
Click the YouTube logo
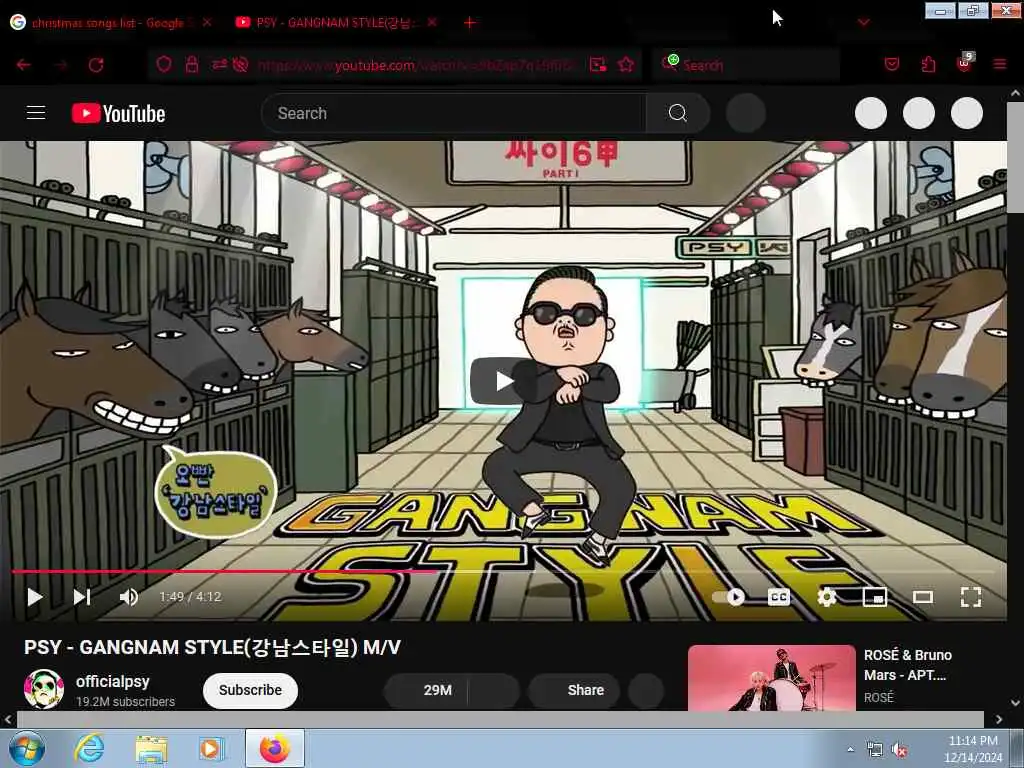(118, 114)
